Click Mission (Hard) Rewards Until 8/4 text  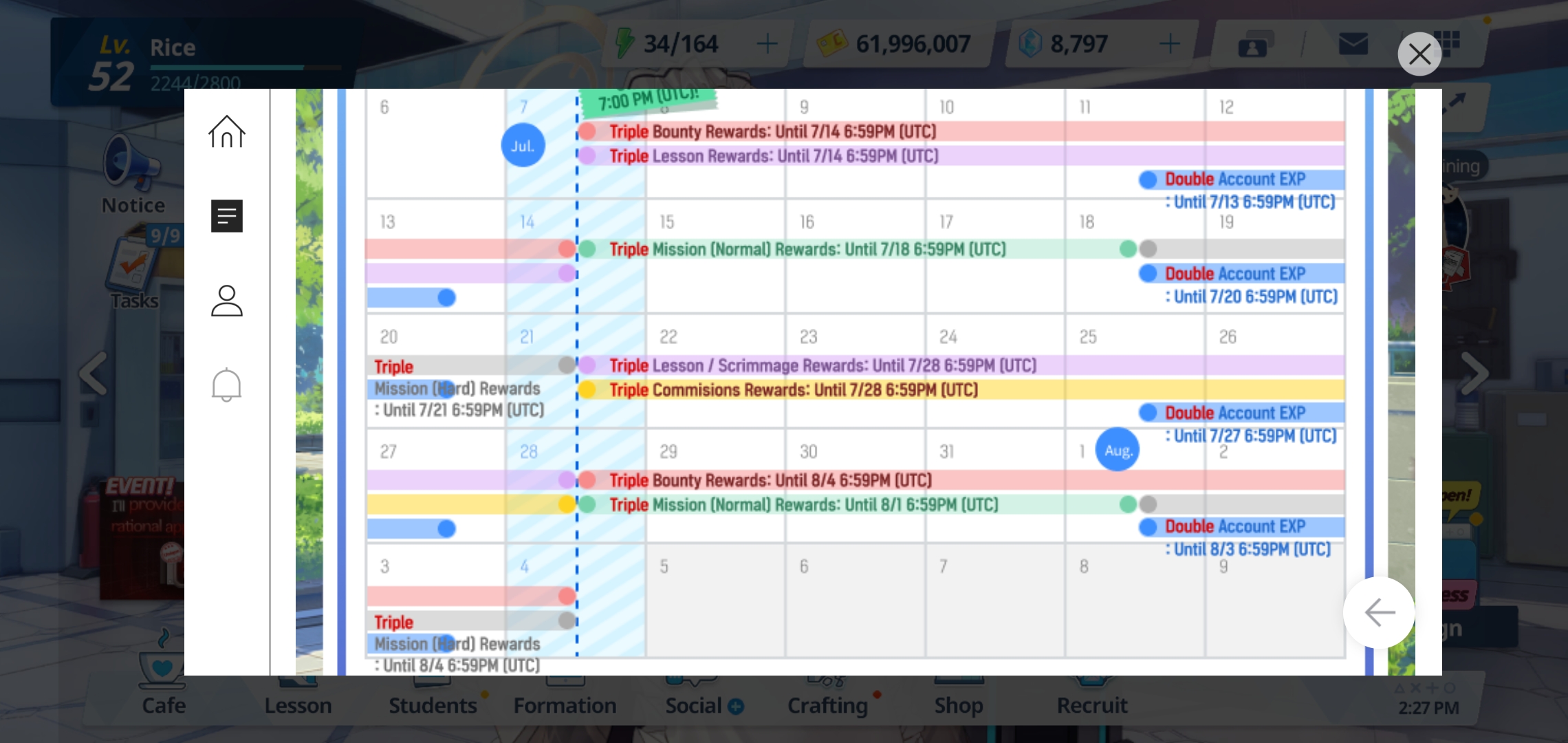pos(457,654)
